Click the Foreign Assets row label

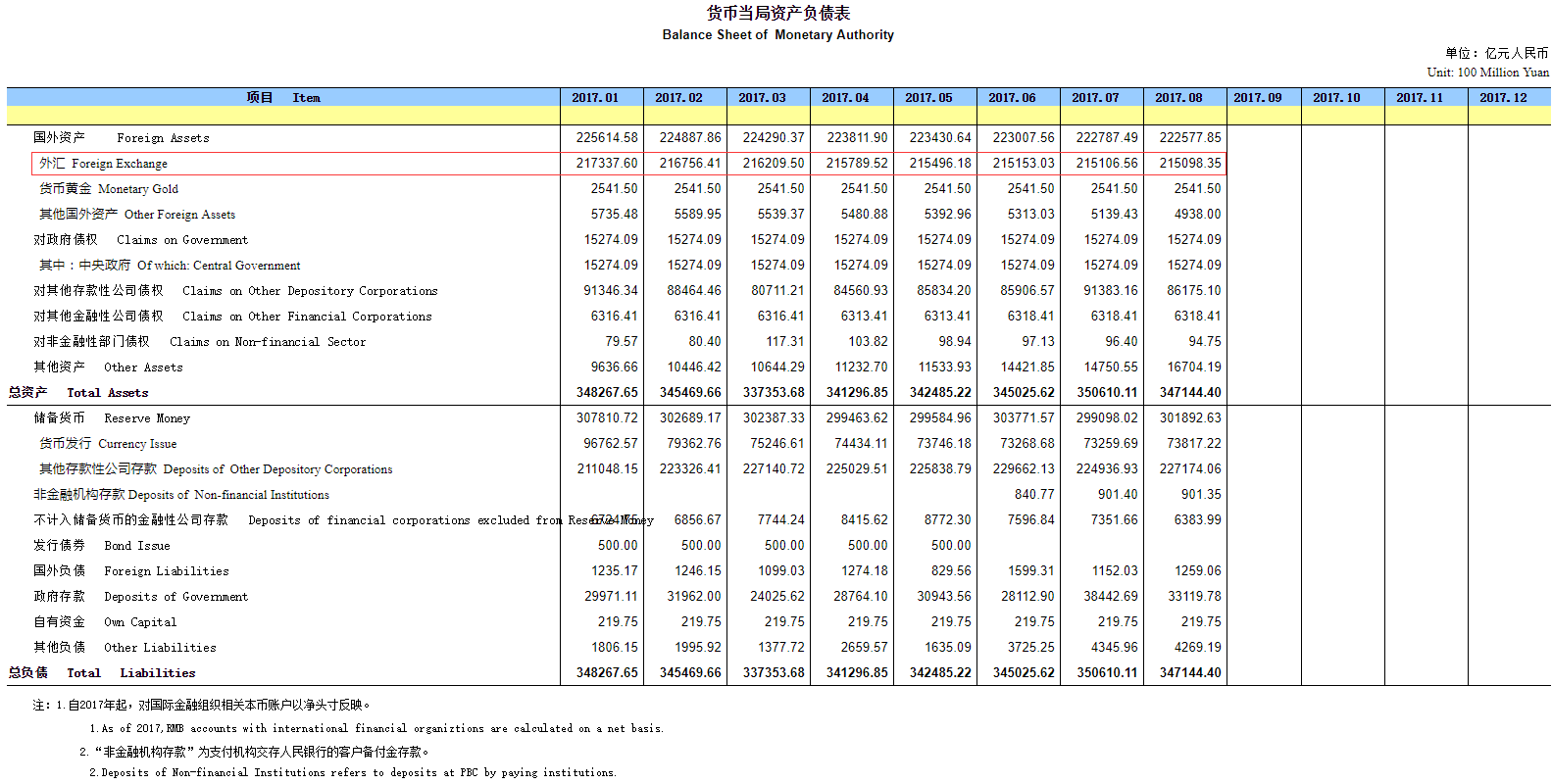coord(122,138)
